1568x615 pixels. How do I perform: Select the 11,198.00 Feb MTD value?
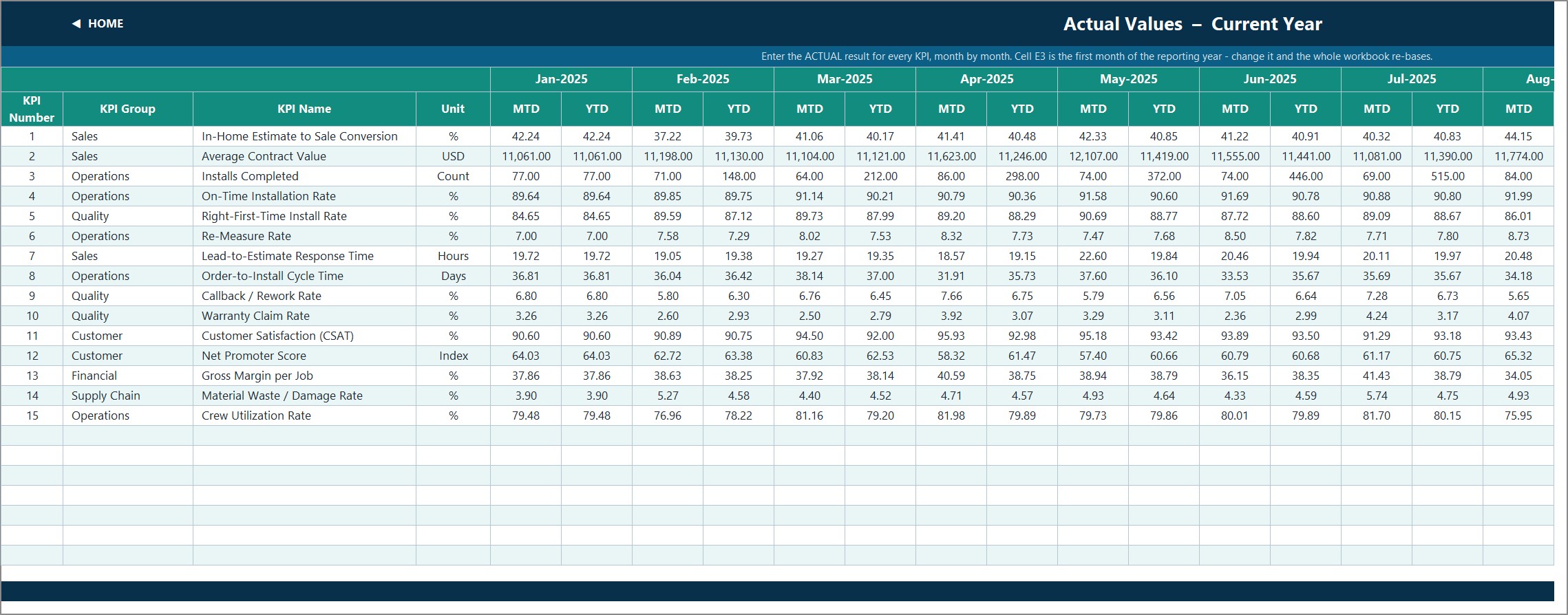pyautogui.click(x=668, y=156)
